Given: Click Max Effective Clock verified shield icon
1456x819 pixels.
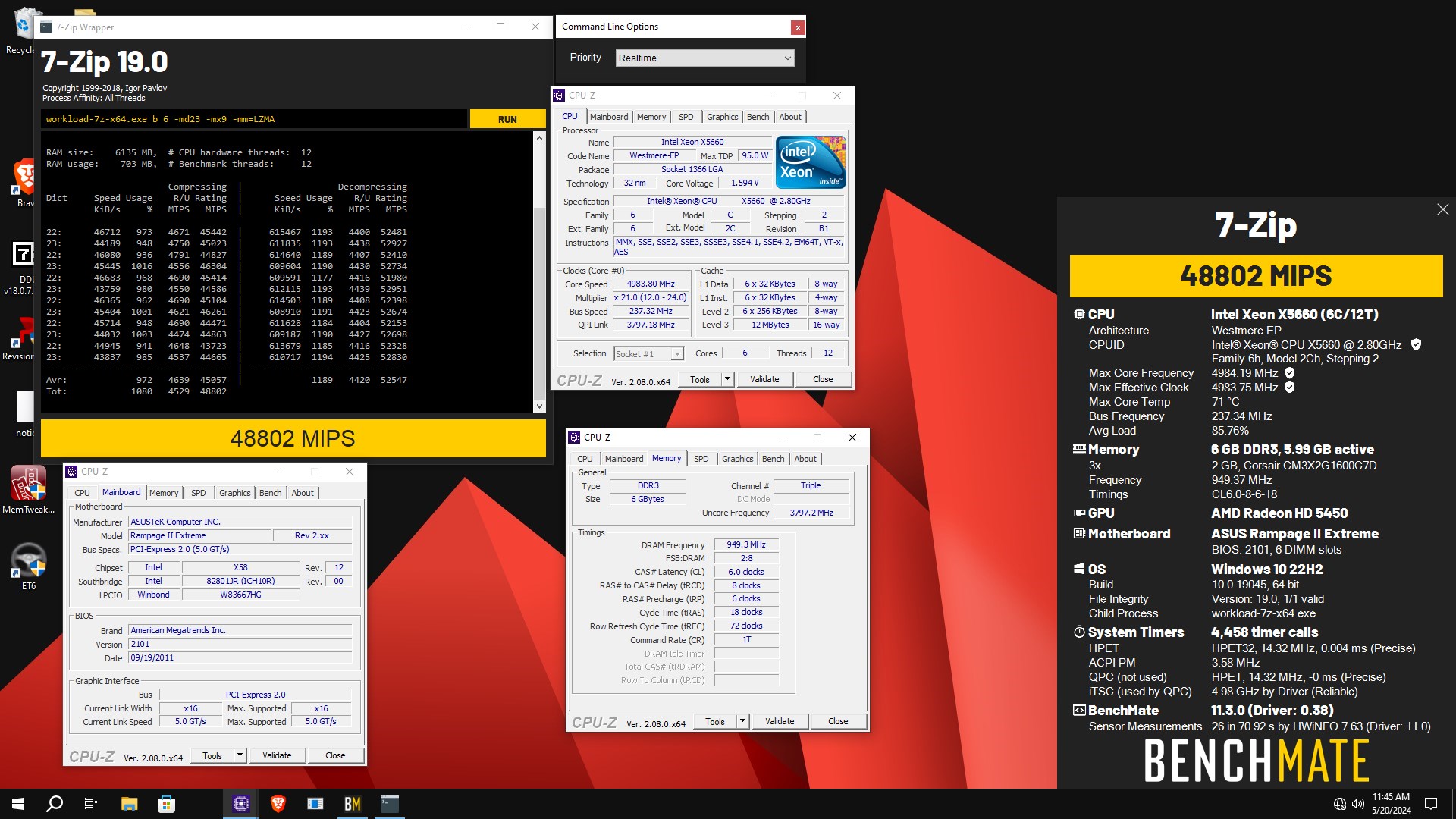Looking at the screenshot, I should [1290, 388].
